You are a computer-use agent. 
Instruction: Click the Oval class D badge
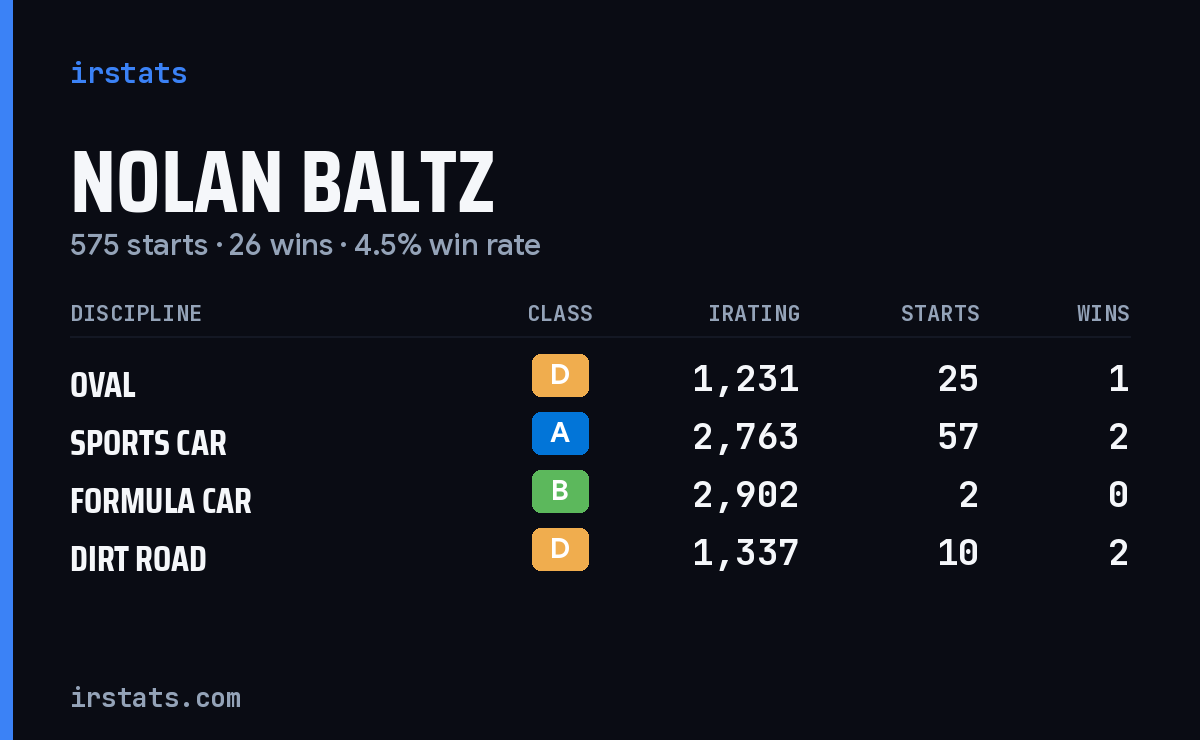point(560,376)
